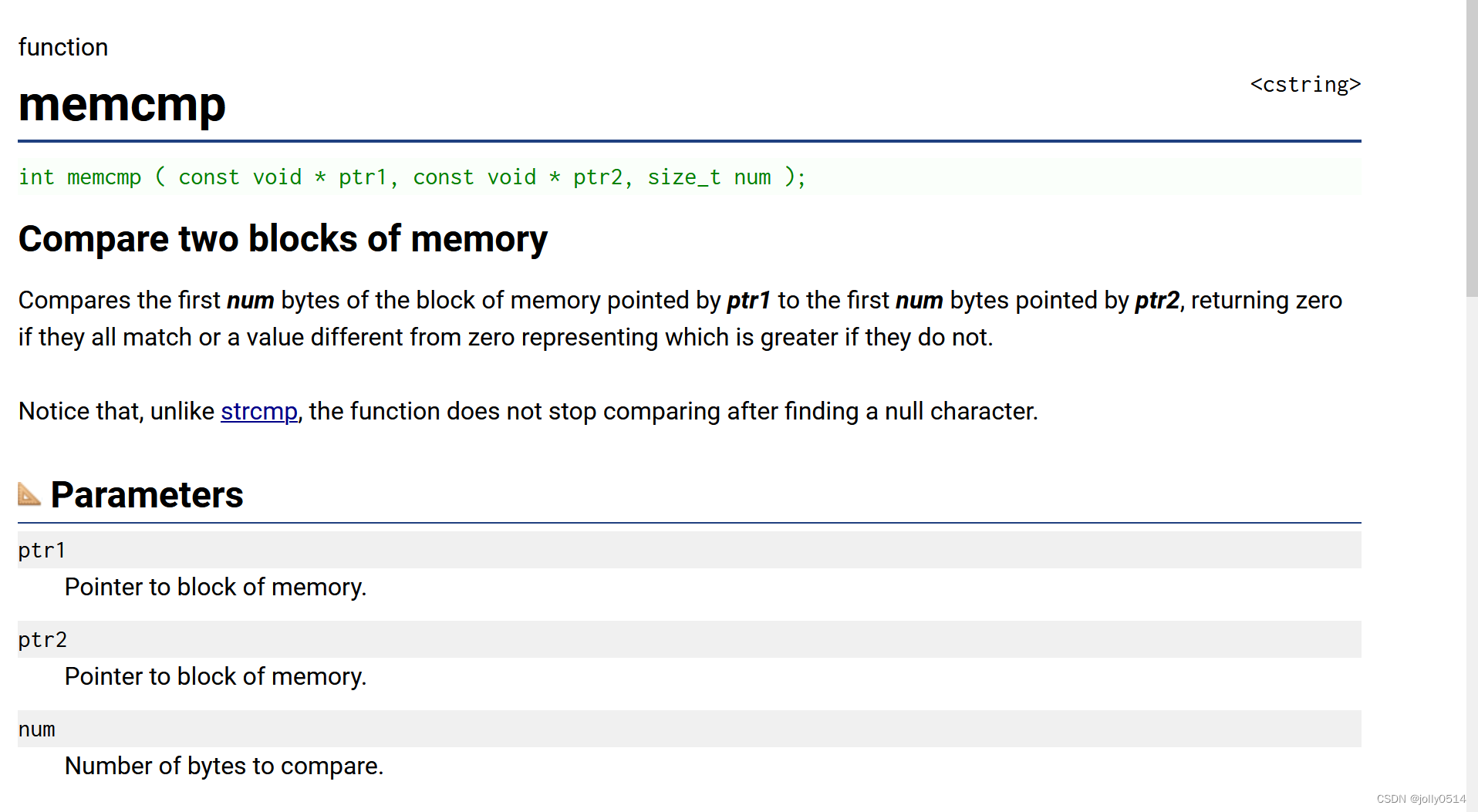Screen dimensions: 1478x812
Task: Click the "function" label above the title
Action: tap(63, 47)
